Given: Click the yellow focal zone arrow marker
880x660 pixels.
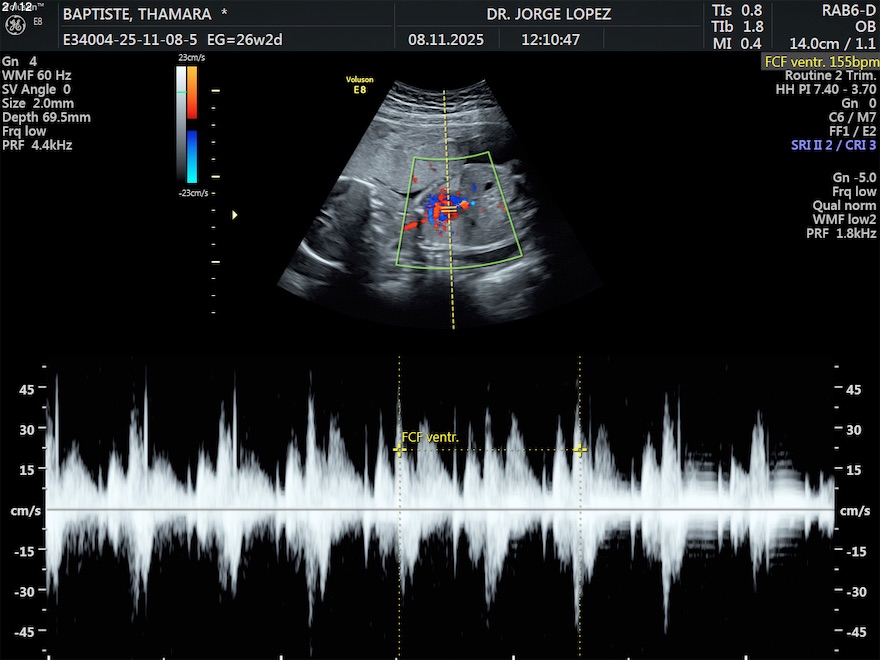Looking at the screenshot, I should [235, 214].
